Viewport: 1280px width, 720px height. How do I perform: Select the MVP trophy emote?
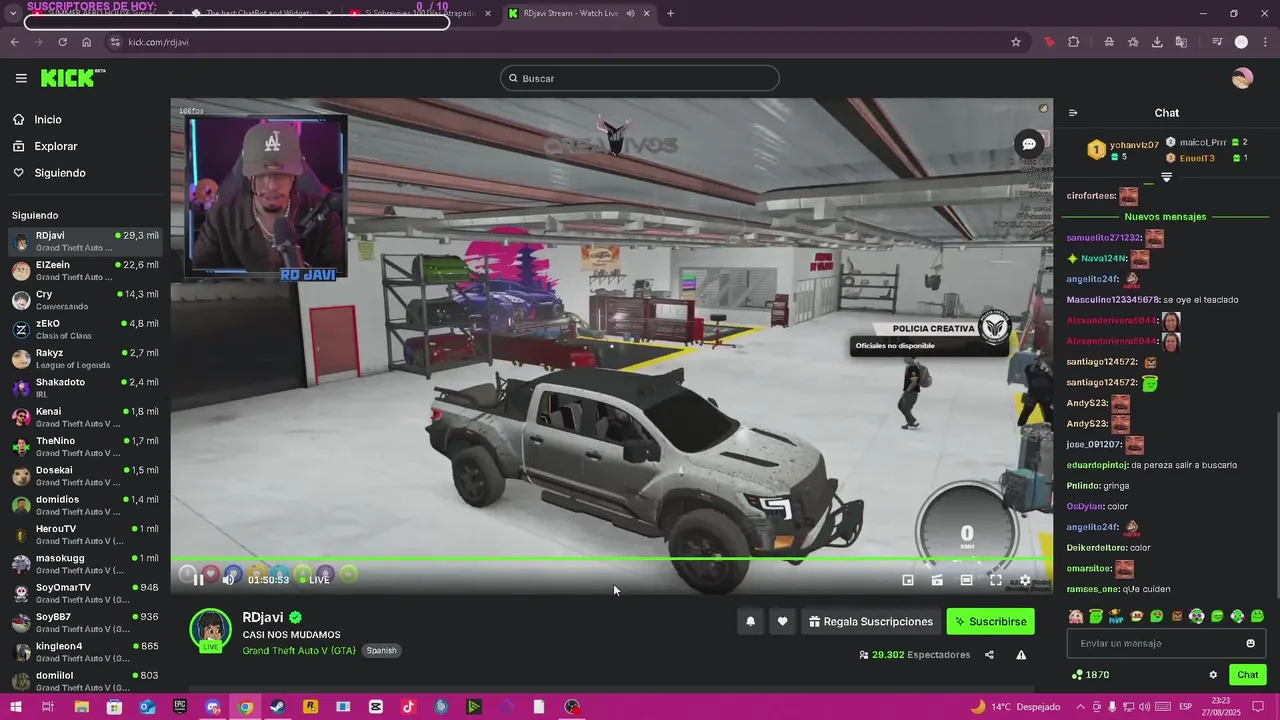(x=1116, y=616)
